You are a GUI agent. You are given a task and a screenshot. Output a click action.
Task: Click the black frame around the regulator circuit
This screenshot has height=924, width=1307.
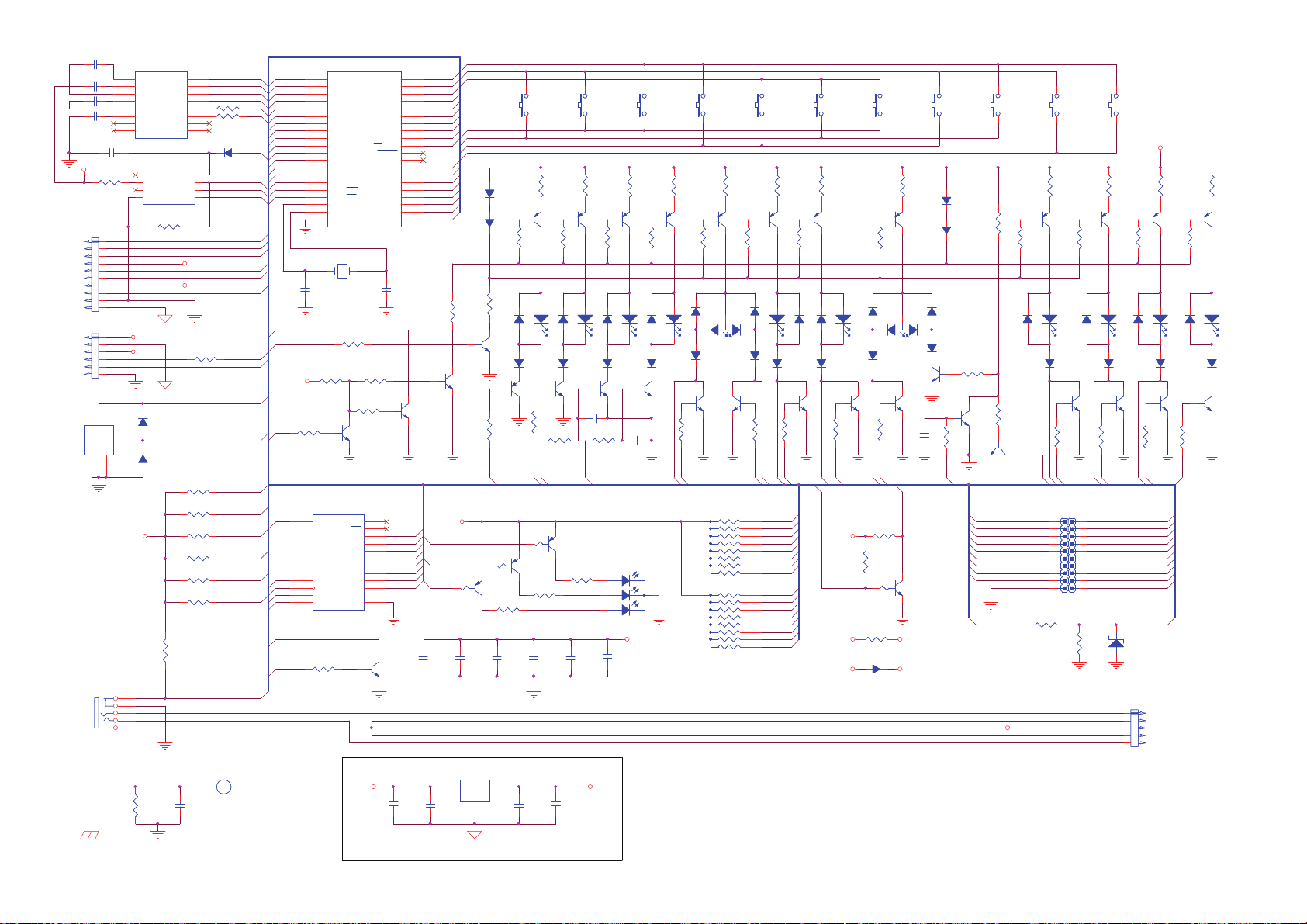[x=482, y=809]
